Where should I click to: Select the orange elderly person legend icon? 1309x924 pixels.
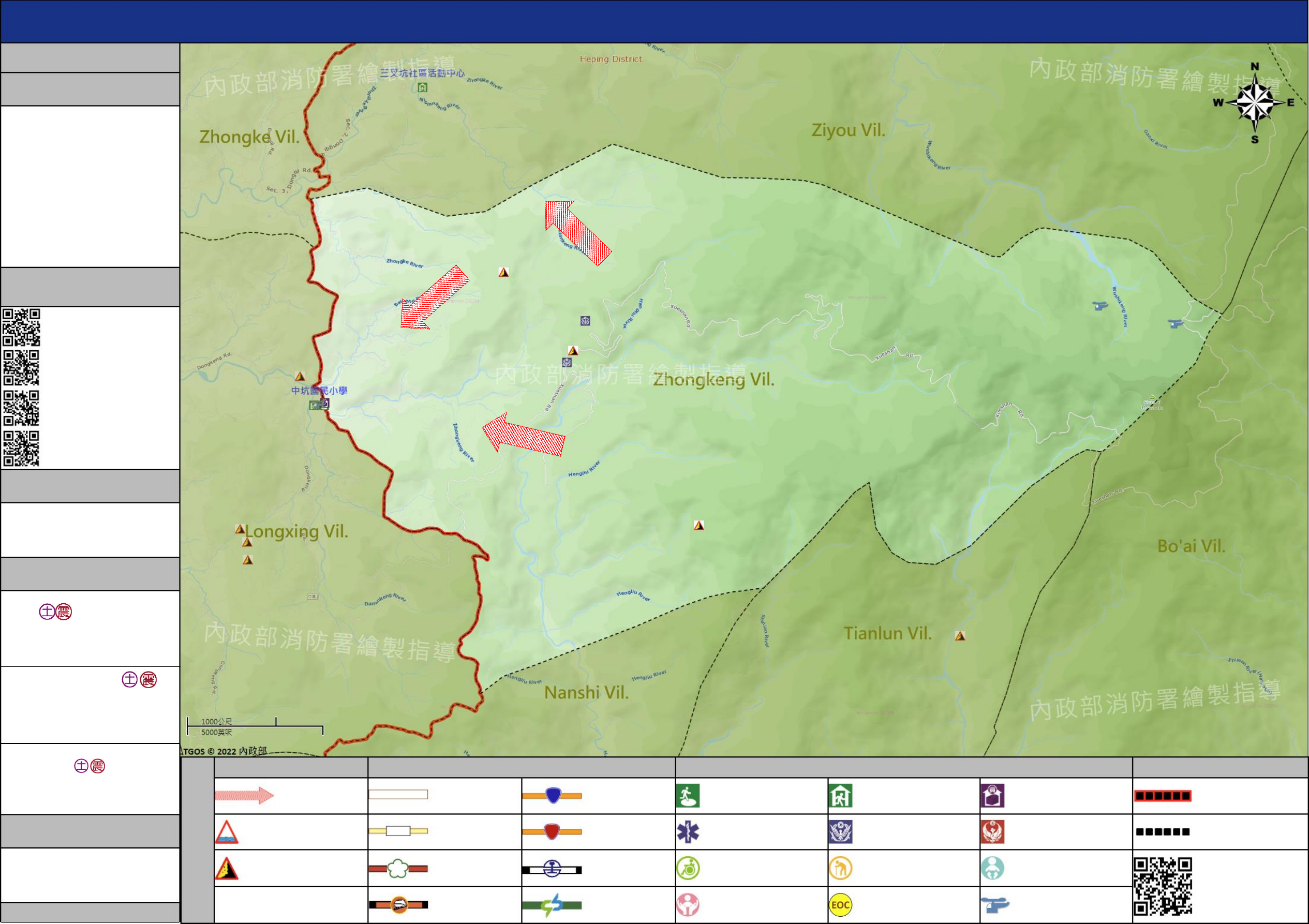(841, 869)
